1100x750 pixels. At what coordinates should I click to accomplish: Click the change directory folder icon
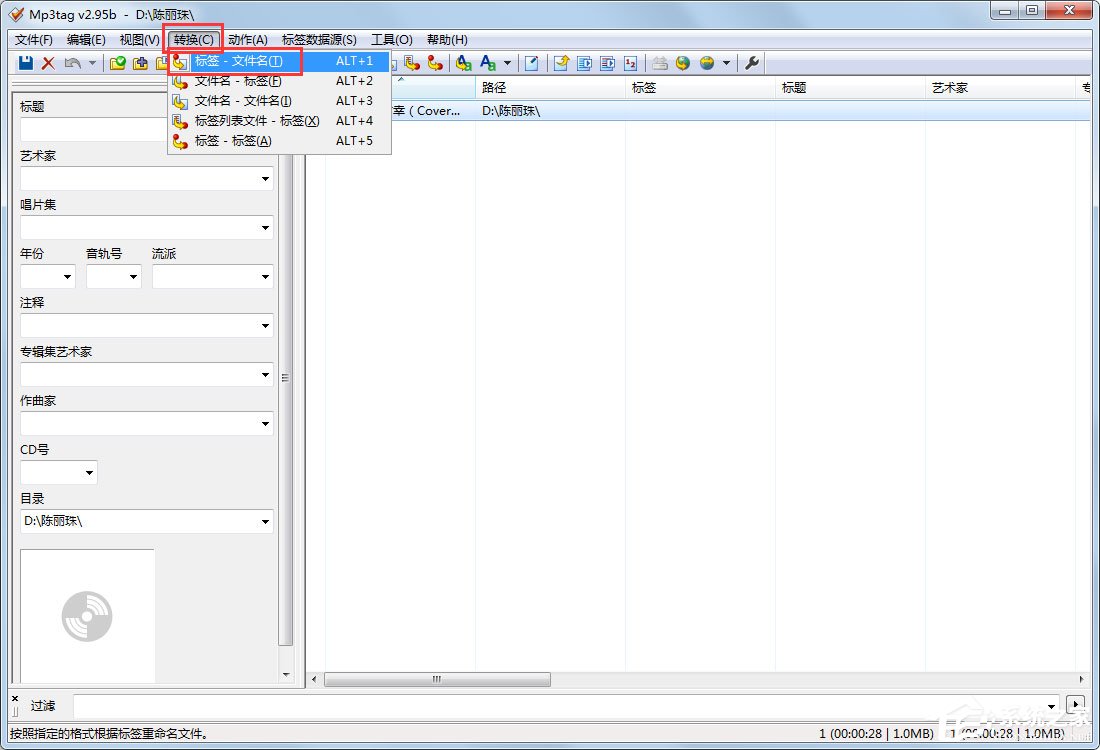[x=117, y=63]
